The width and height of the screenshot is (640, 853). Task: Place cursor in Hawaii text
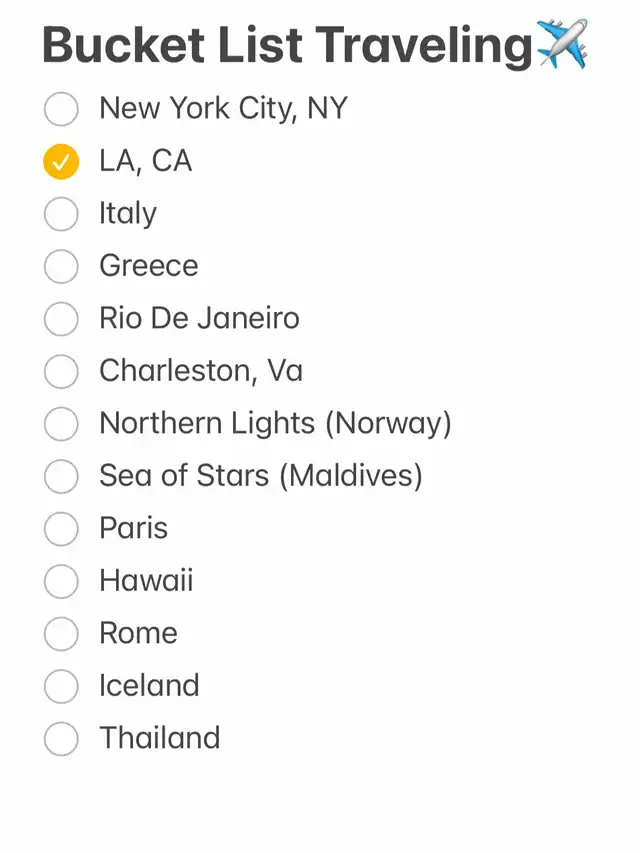click(x=146, y=580)
